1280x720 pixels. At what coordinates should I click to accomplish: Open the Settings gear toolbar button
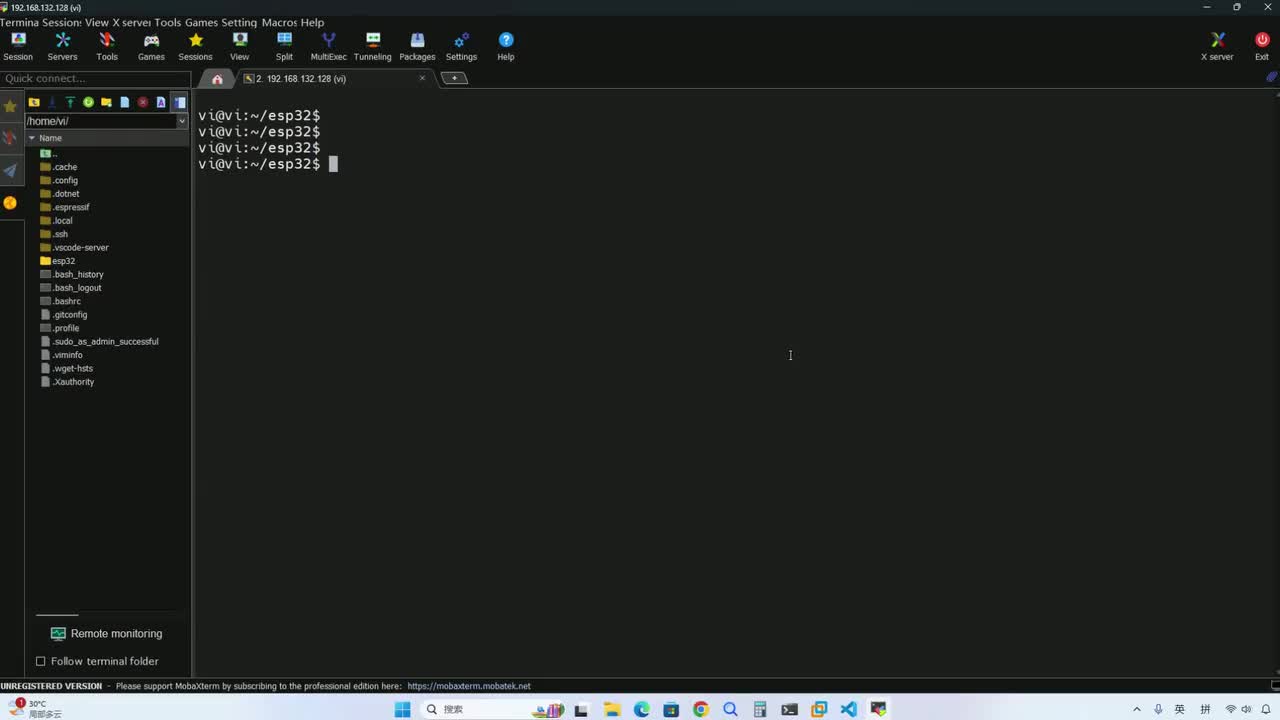461,46
